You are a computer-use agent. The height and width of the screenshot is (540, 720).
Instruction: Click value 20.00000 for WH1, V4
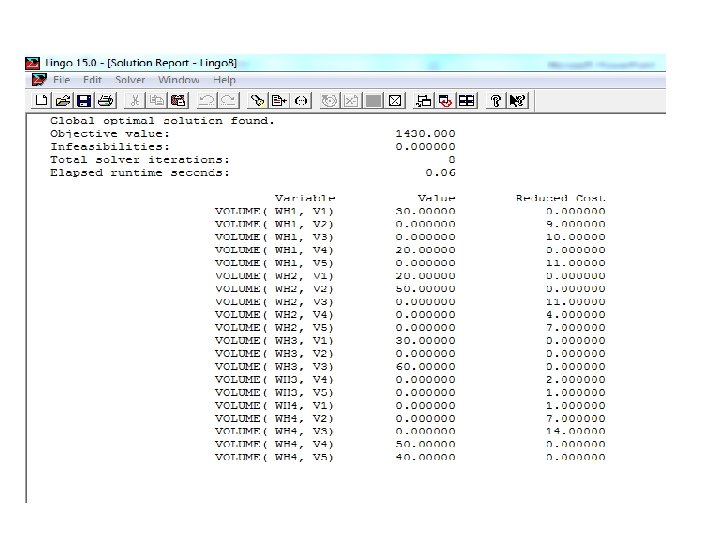(425, 250)
